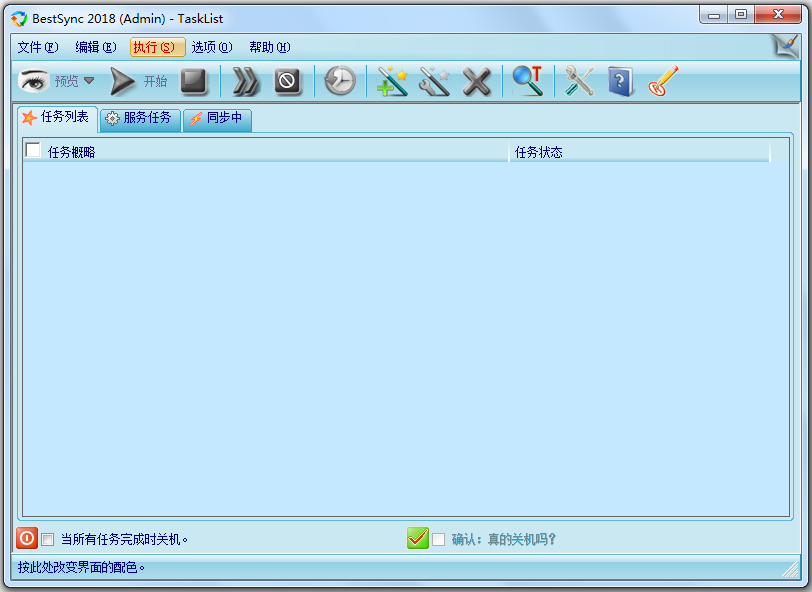Click the eye Preview icon
The image size is (812, 592).
34,81
